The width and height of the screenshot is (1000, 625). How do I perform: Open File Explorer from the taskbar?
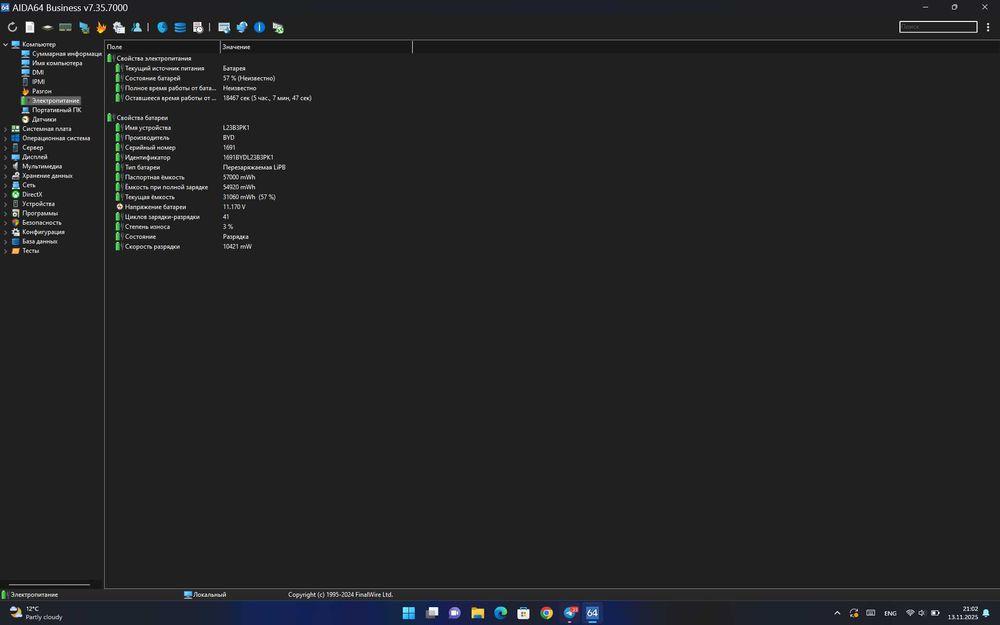[x=478, y=613]
